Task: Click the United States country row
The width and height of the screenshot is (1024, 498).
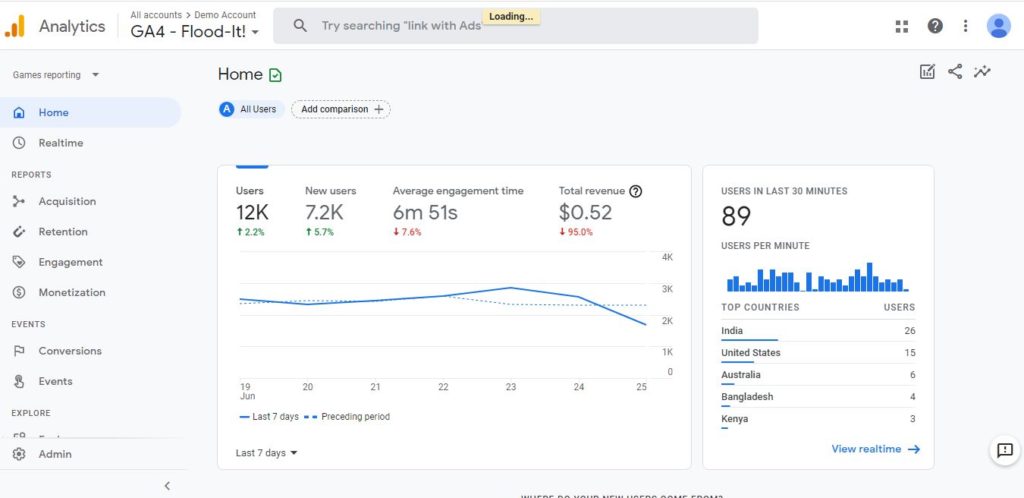Action: [818, 353]
